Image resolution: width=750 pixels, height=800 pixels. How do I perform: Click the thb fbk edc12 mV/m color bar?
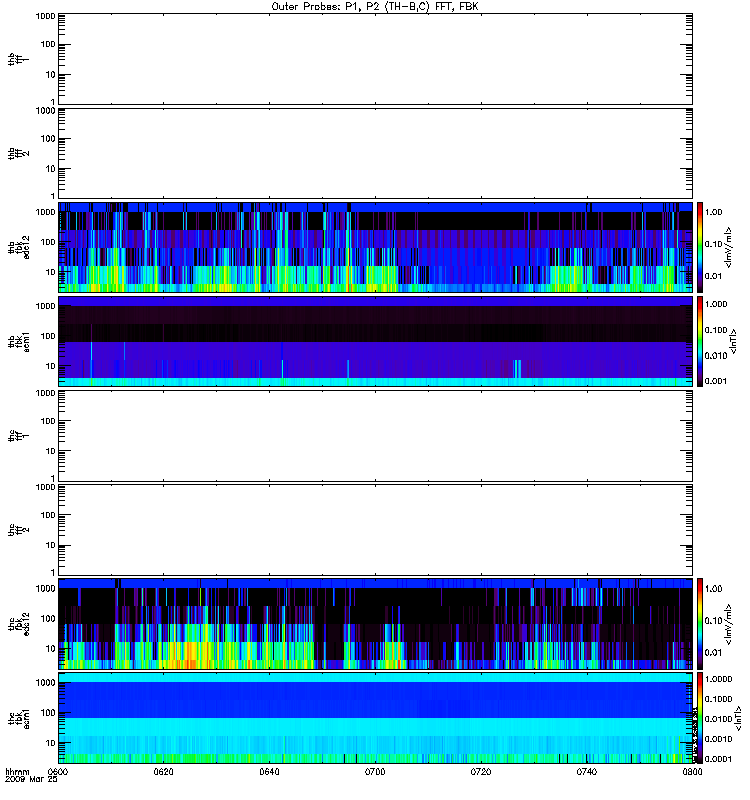700,247
